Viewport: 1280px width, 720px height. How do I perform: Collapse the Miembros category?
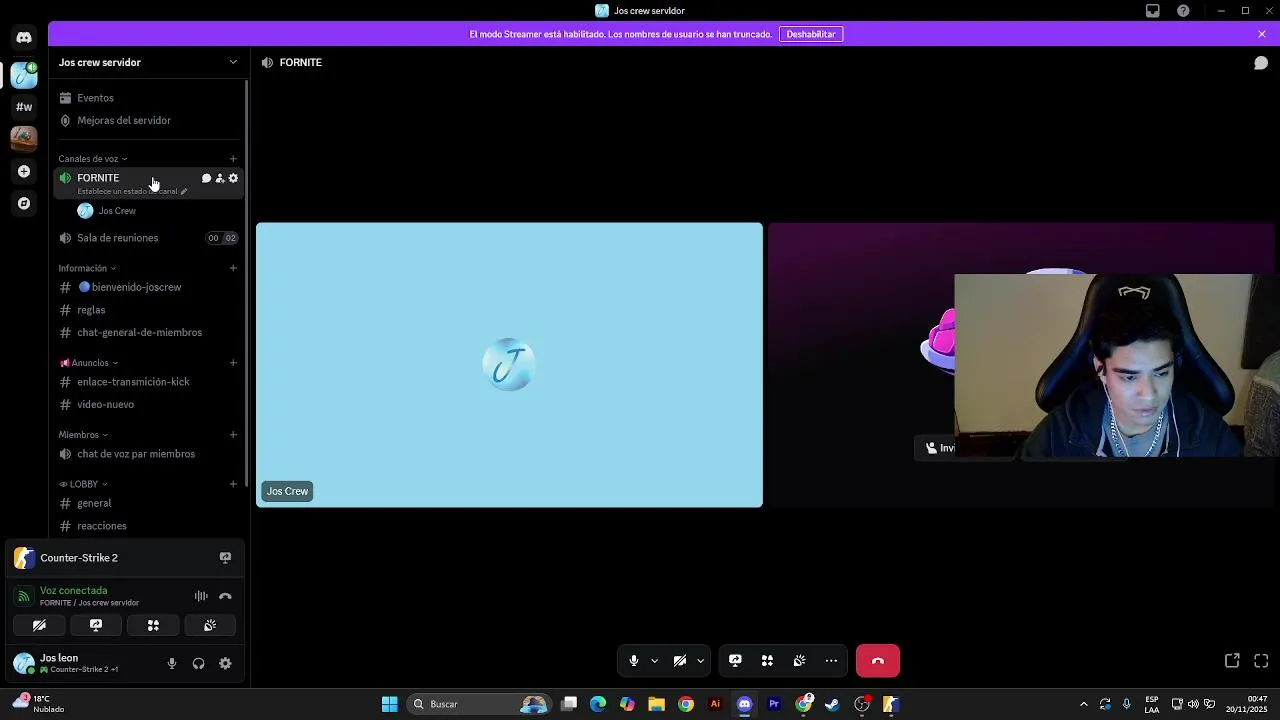pyautogui.click(x=83, y=435)
